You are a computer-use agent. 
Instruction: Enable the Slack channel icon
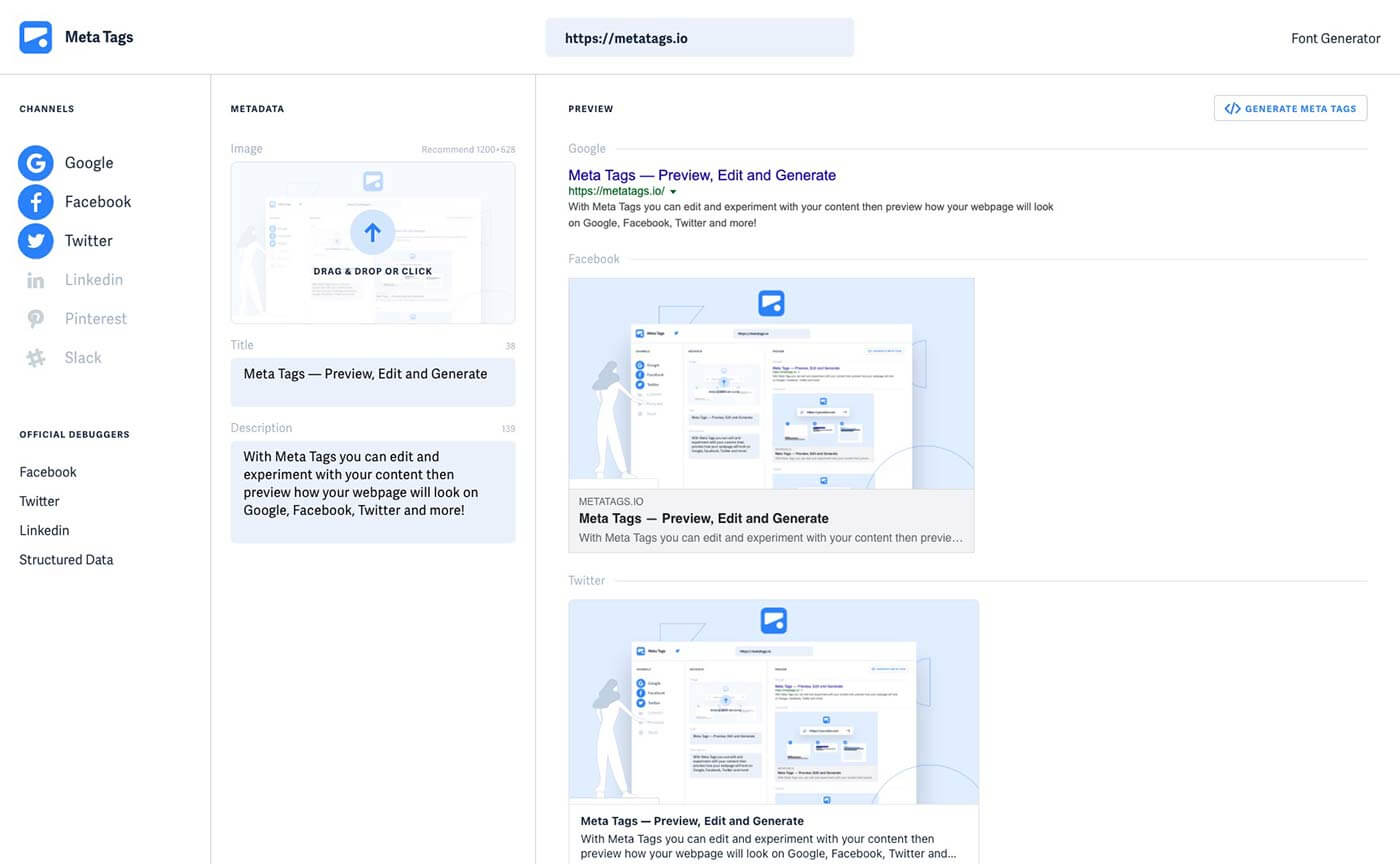(x=36, y=358)
